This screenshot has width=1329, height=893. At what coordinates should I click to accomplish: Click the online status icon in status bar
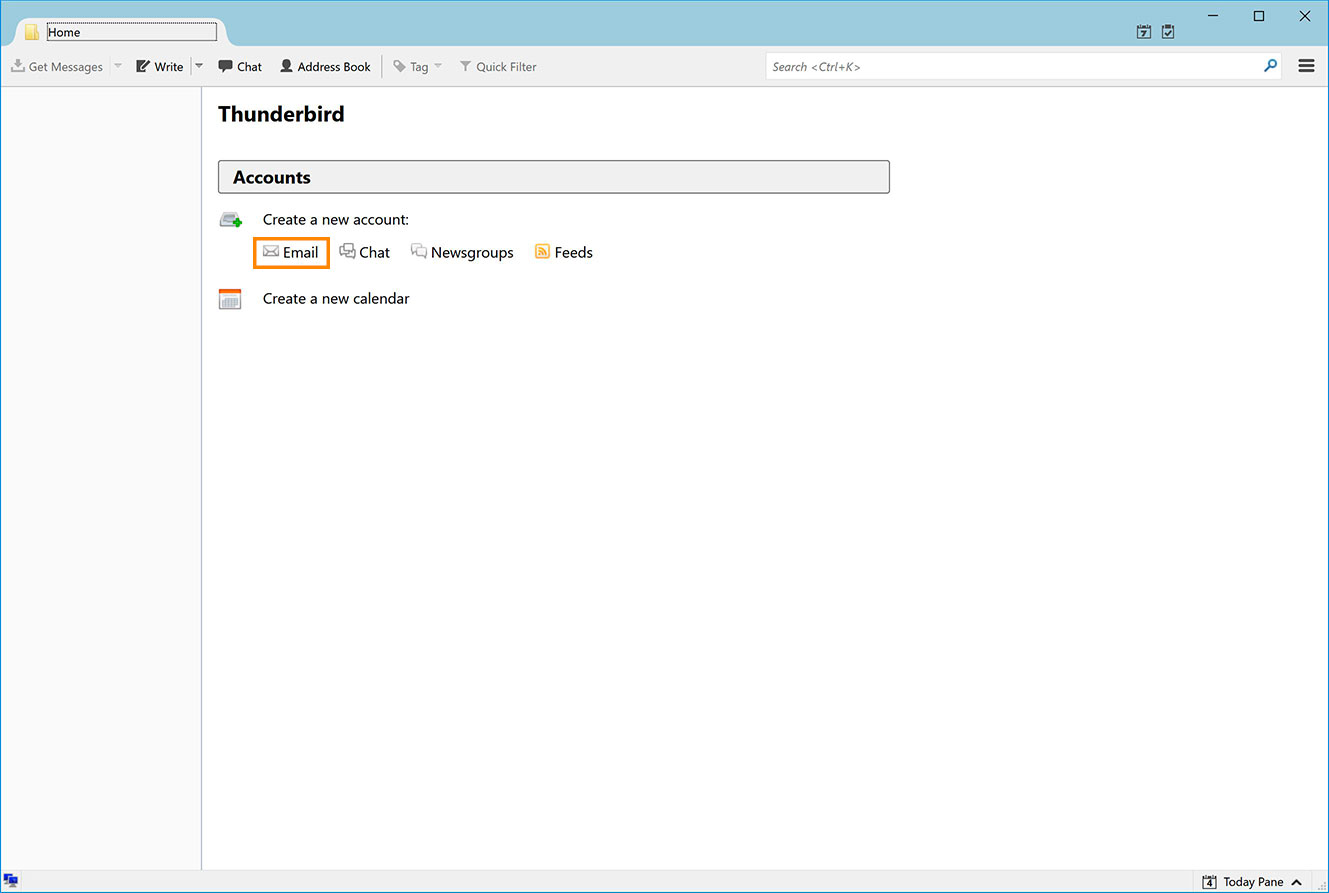11,881
